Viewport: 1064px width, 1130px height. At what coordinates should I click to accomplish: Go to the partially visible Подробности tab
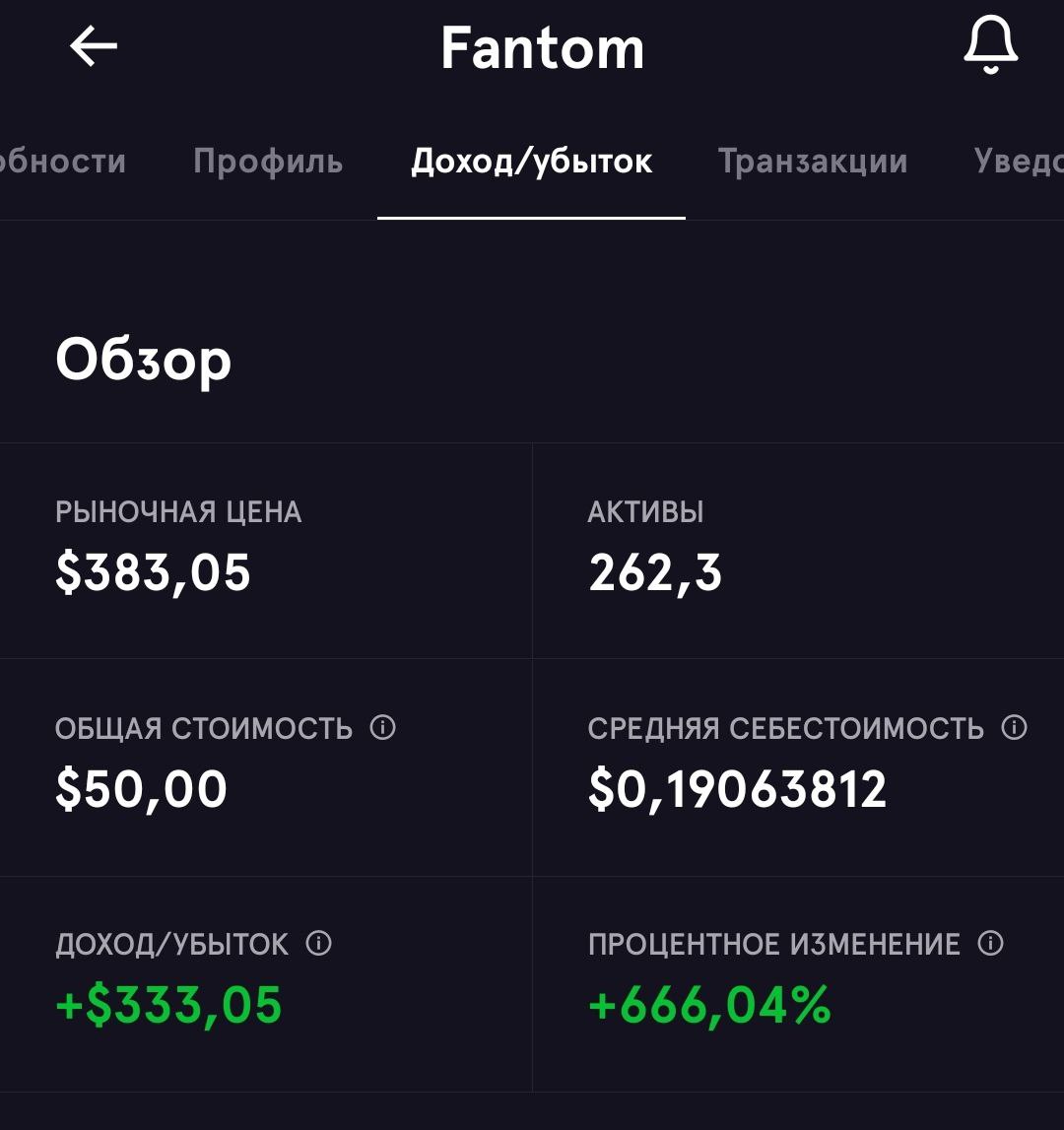pyautogui.click(x=63, y=162)
